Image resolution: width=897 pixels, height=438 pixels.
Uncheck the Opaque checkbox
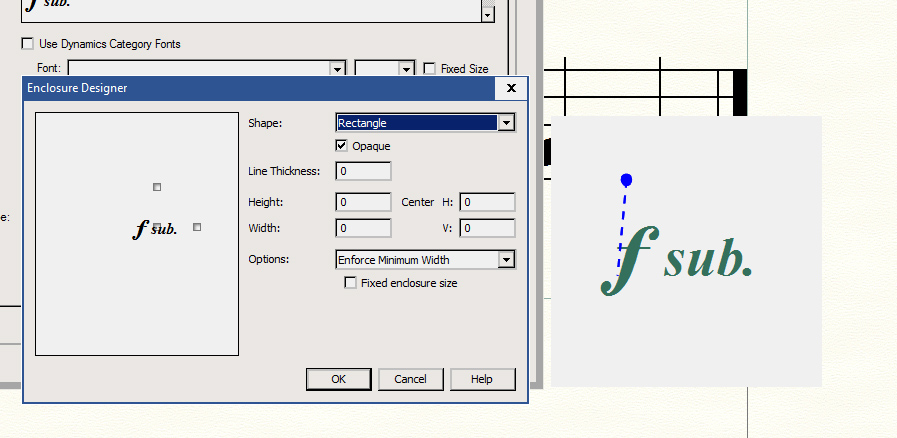point(342,146)
